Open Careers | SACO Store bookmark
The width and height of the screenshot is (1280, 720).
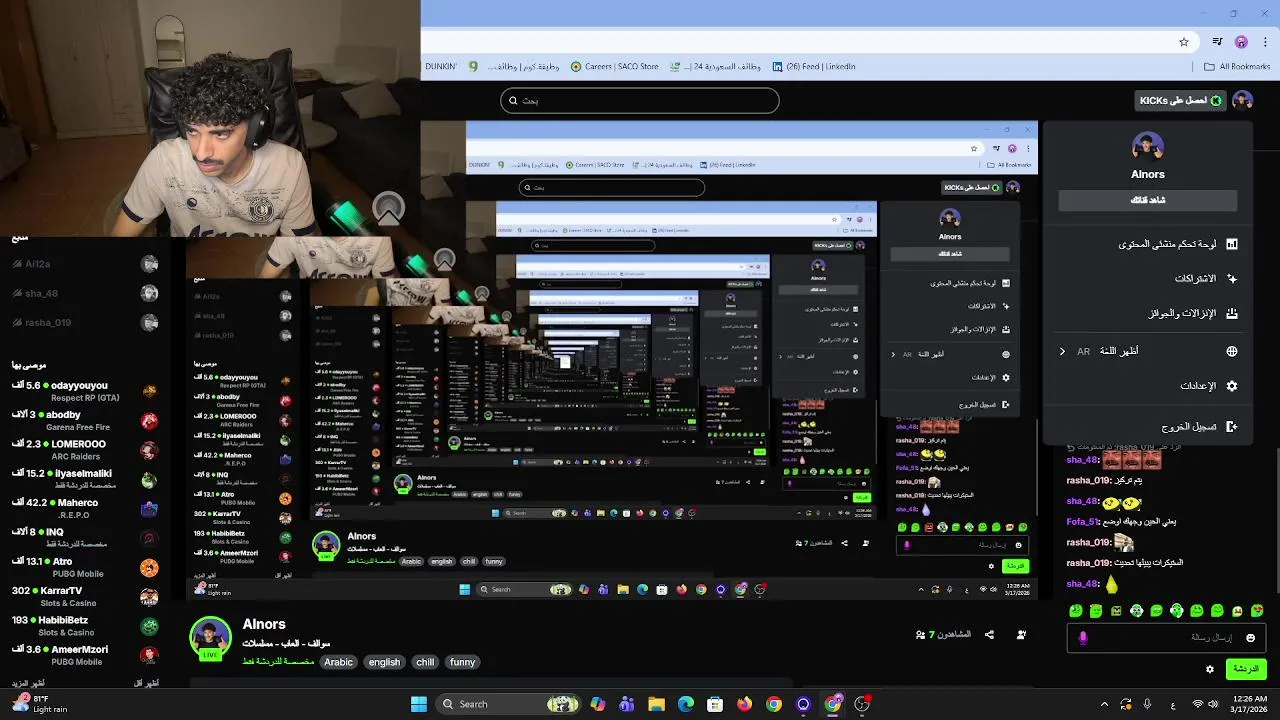pyautogui.click(x=615, y=67)
